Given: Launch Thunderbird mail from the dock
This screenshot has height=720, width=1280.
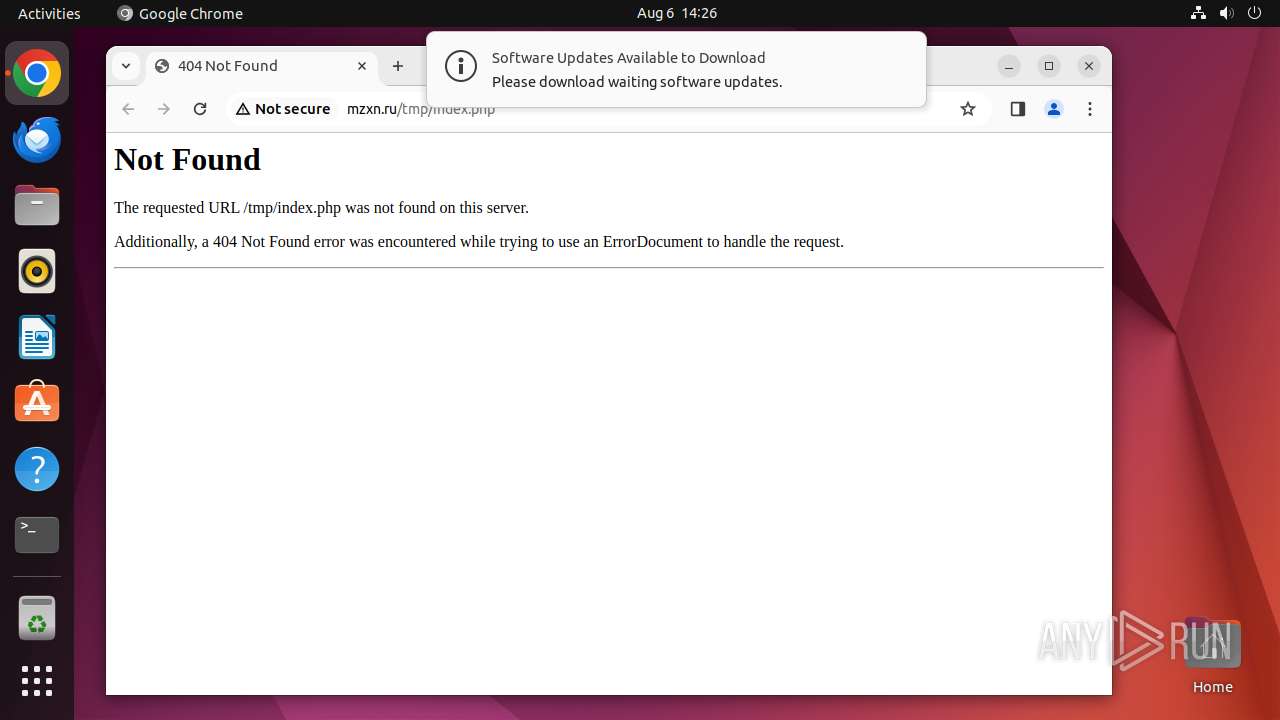Looking at the screenshot, I should tap(37, 140).
